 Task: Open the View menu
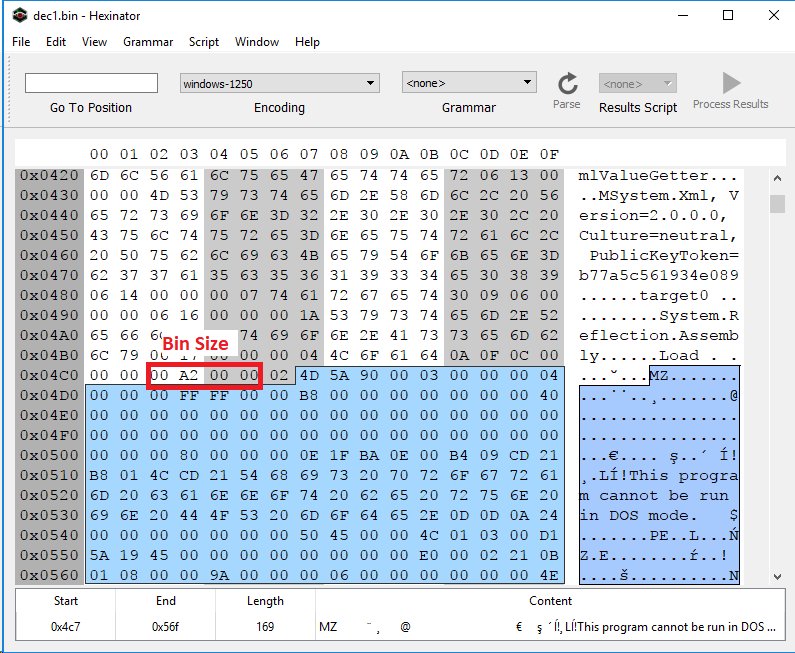click(94, 42)
